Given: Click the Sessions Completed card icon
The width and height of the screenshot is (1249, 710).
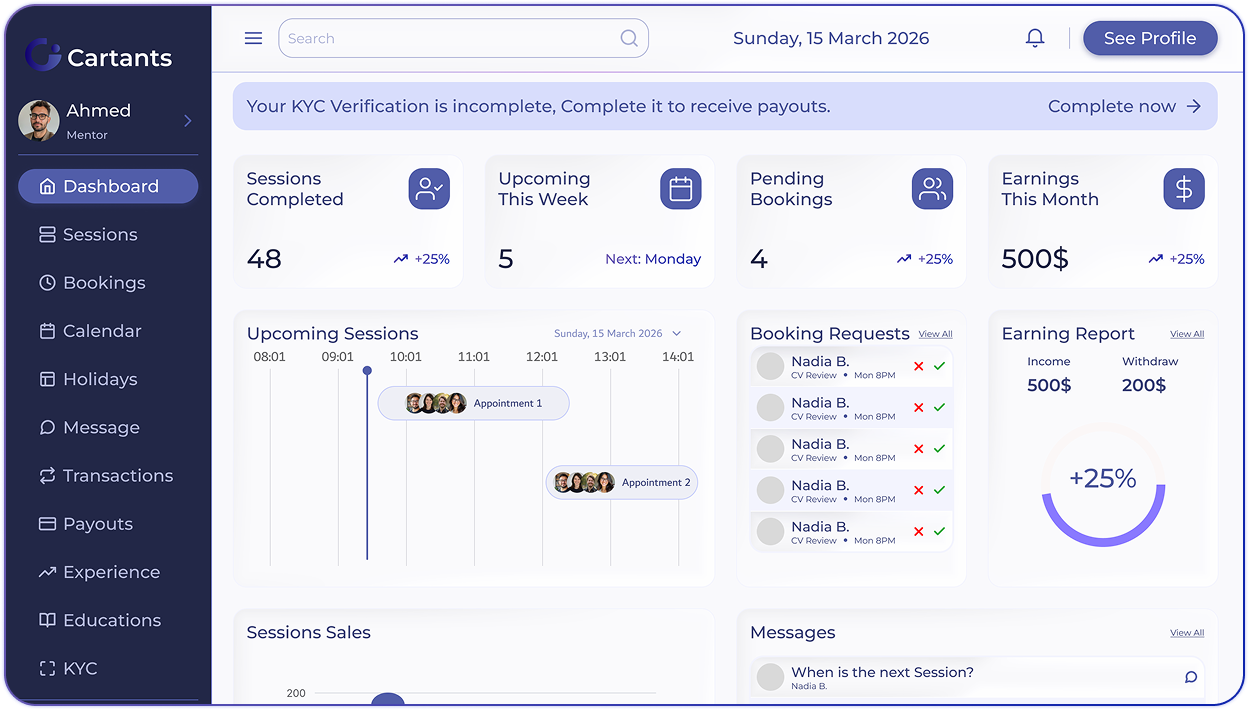Looking at the screenshot, I should (429, 189).
